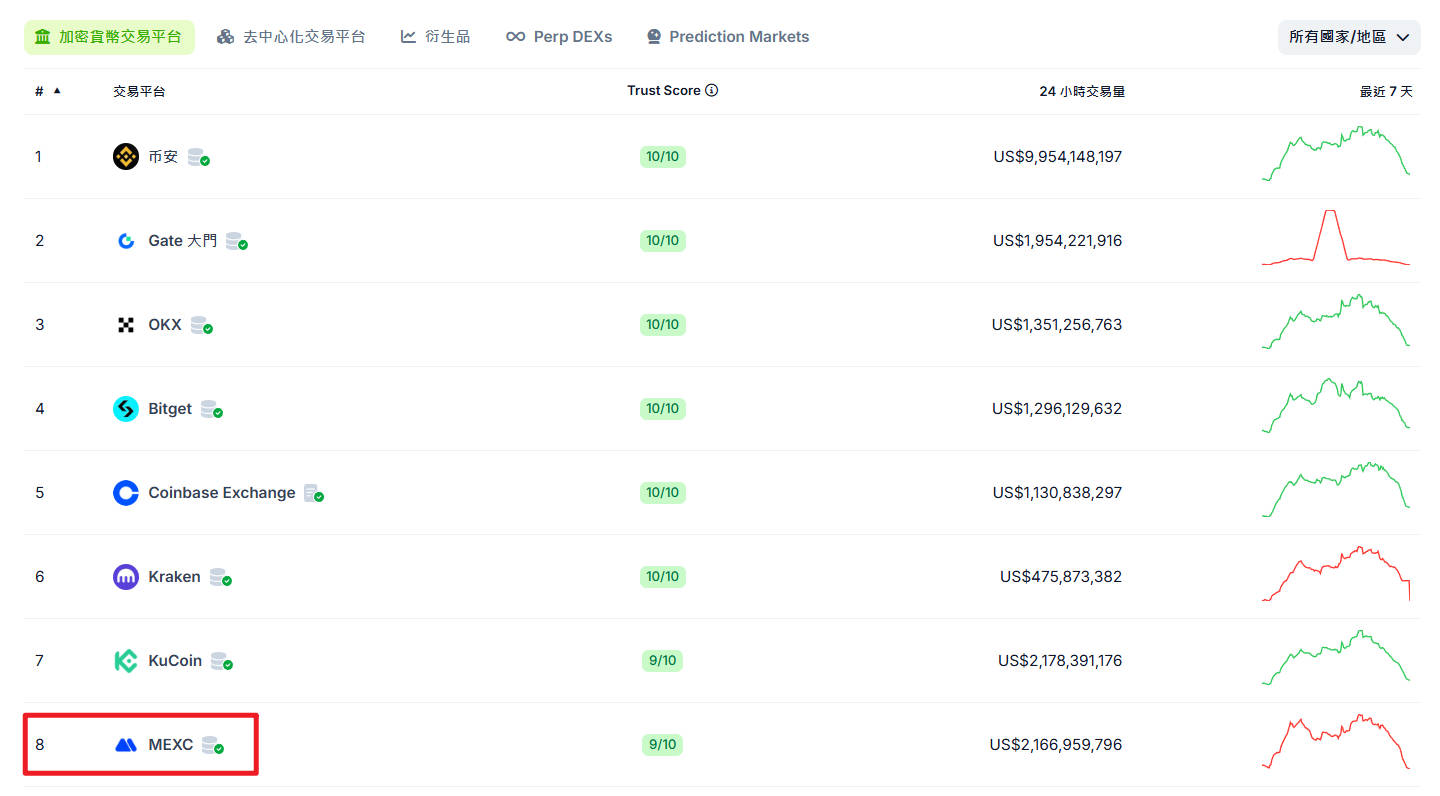This screenshot has height=796, width=1440.
Task: Click the KuCoin logo icon
Action: point(125,661)
